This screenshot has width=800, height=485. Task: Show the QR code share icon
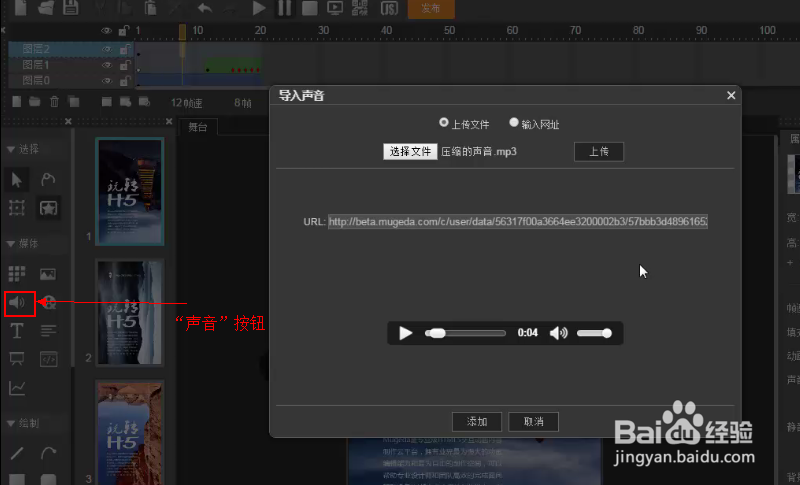(360, 8)
